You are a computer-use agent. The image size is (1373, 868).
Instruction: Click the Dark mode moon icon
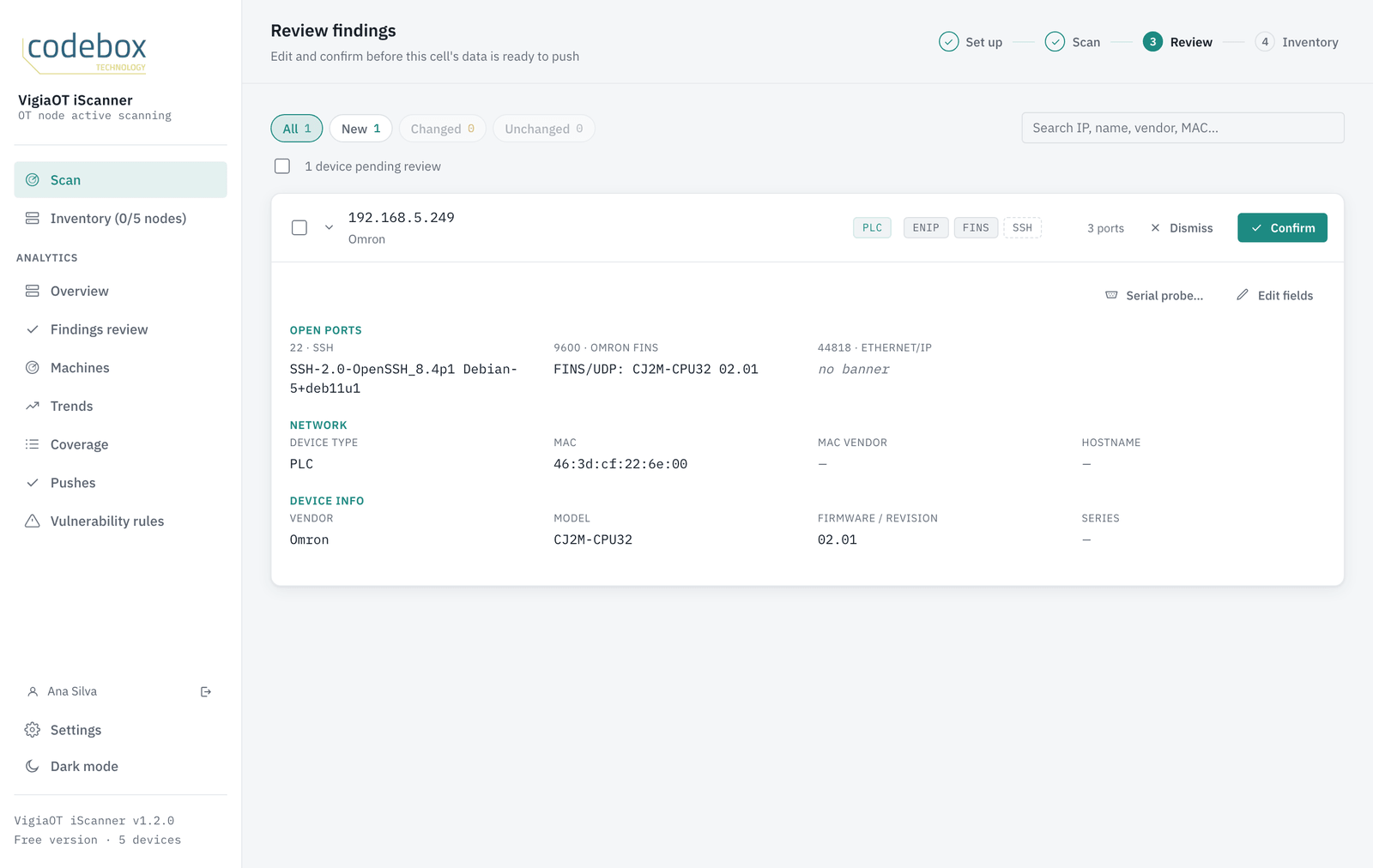(x=33, y=766)
